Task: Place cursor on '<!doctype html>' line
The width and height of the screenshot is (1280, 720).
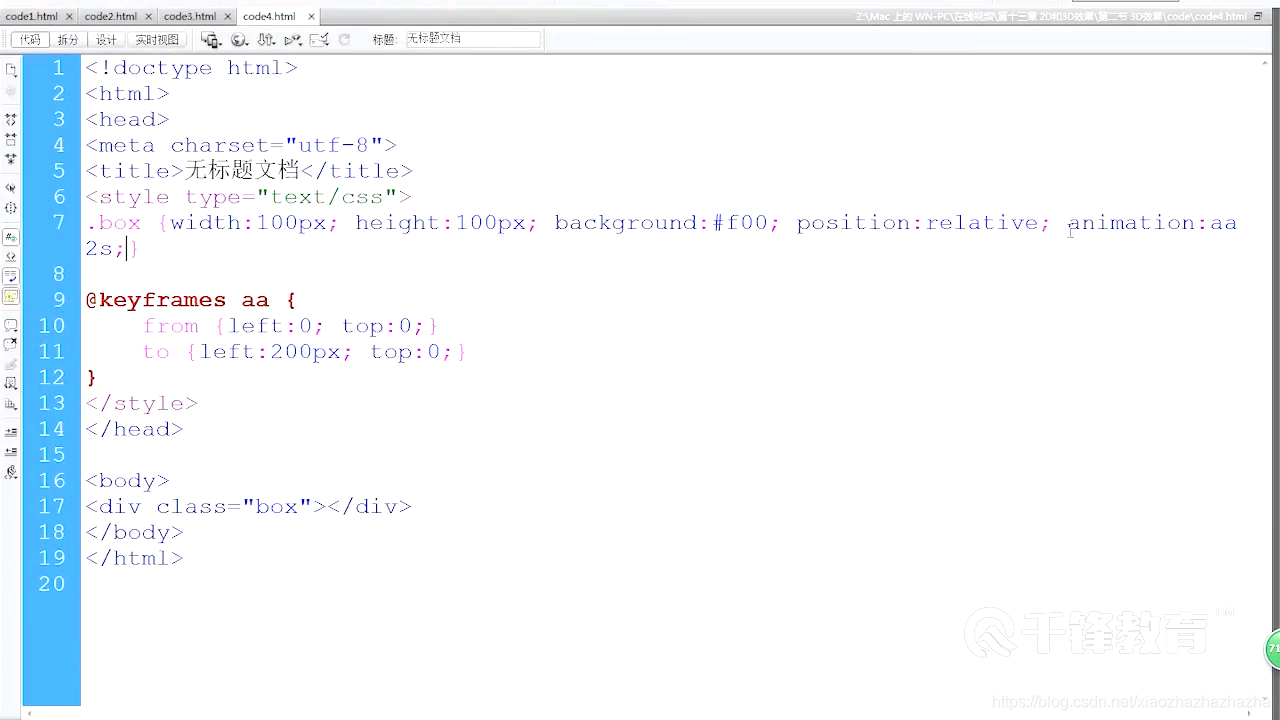Action: pos(191,68)
